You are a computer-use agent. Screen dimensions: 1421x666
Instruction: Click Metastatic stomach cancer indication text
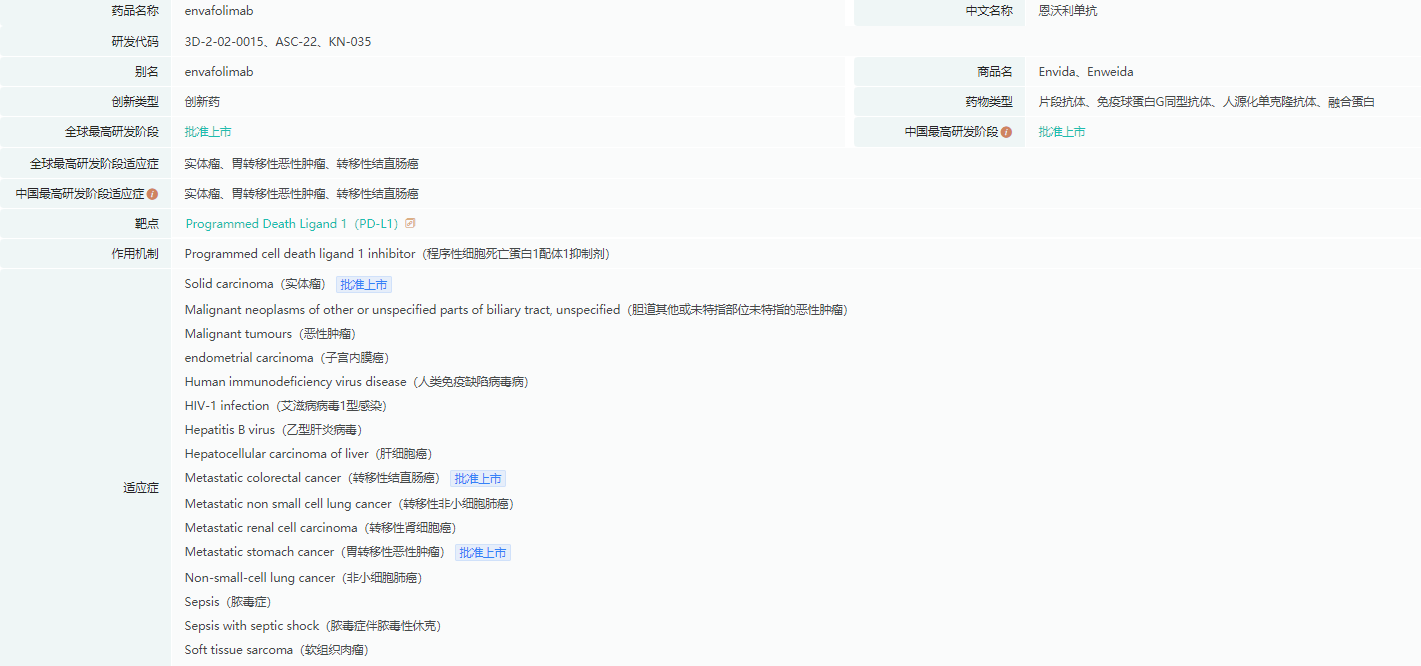(315, 552)
